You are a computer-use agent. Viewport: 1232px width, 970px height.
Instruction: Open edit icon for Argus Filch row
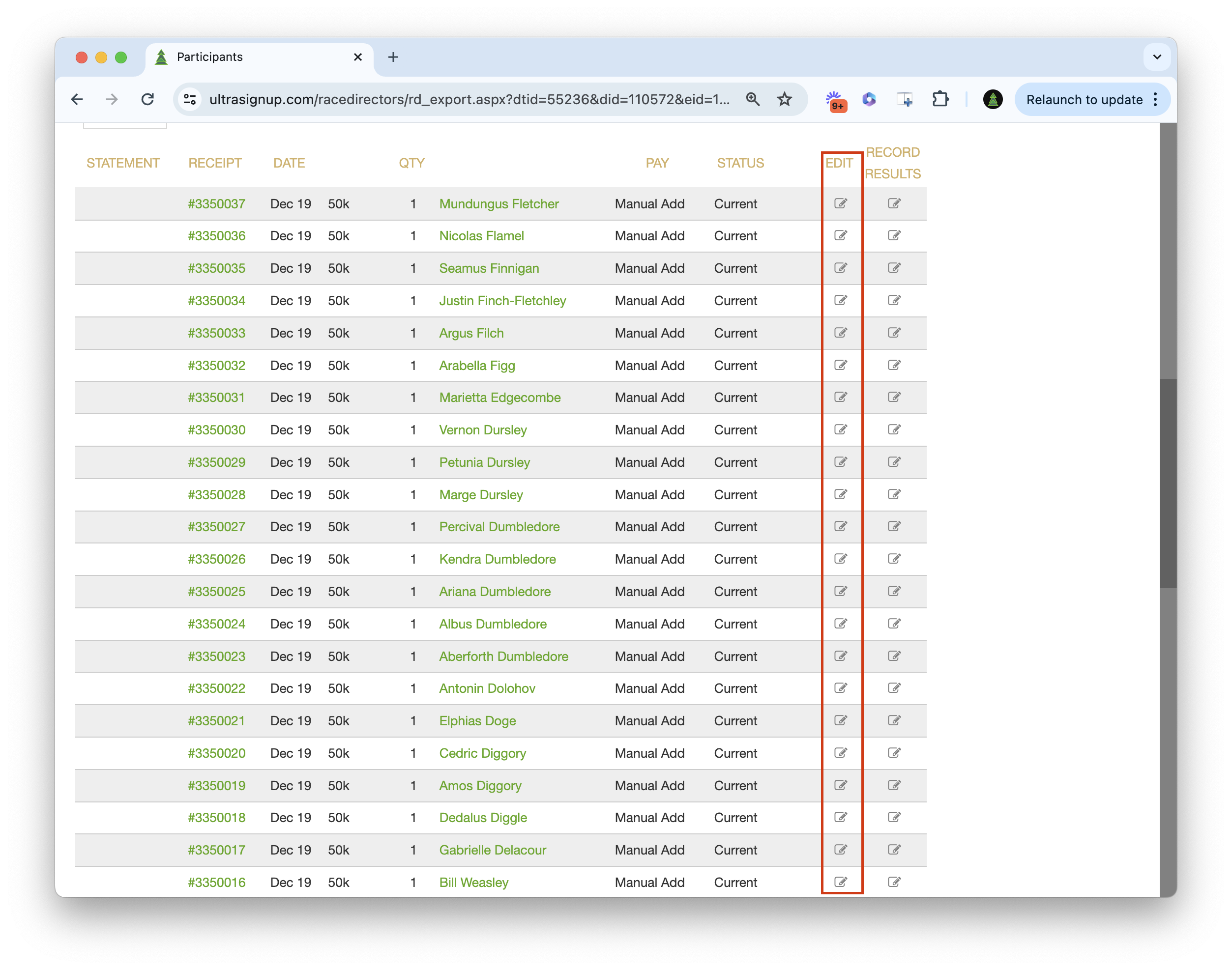[841, 333]
